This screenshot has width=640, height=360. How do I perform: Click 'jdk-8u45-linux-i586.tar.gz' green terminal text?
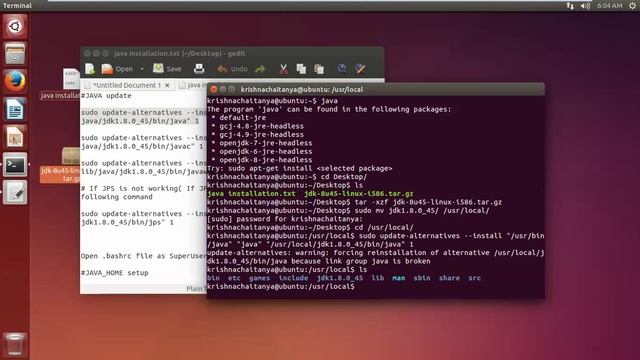pyautogui.click(x=359, y=194)
